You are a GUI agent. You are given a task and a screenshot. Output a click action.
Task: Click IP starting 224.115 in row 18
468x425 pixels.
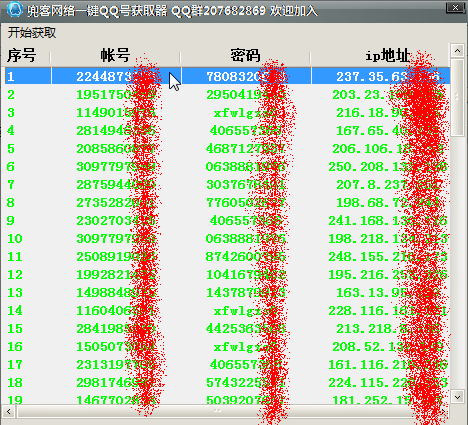(388, 383)
